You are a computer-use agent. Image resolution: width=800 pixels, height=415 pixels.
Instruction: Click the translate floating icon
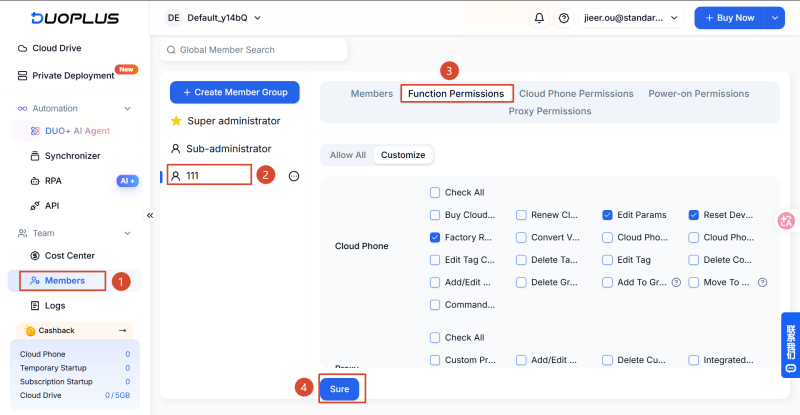[786, 221]
